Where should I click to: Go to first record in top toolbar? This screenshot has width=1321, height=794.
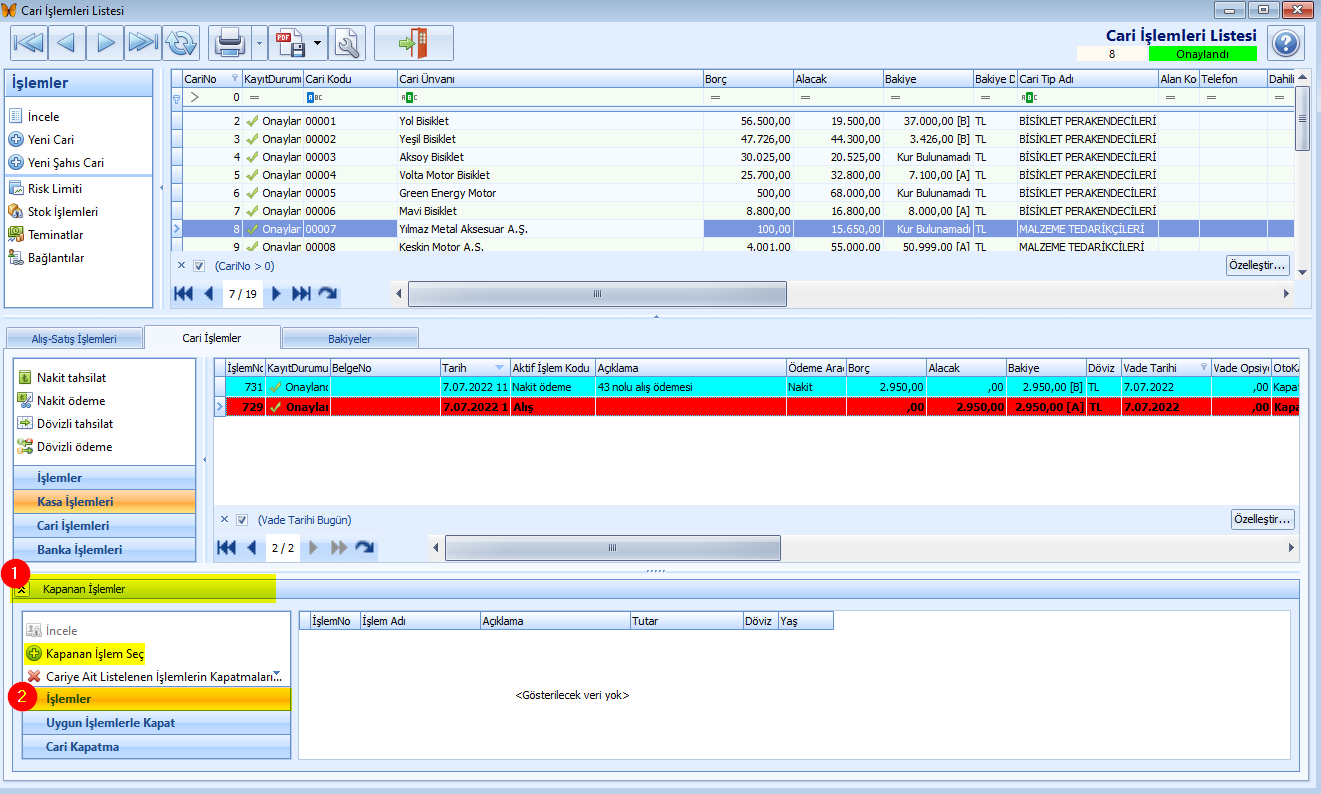pos(29,43)
